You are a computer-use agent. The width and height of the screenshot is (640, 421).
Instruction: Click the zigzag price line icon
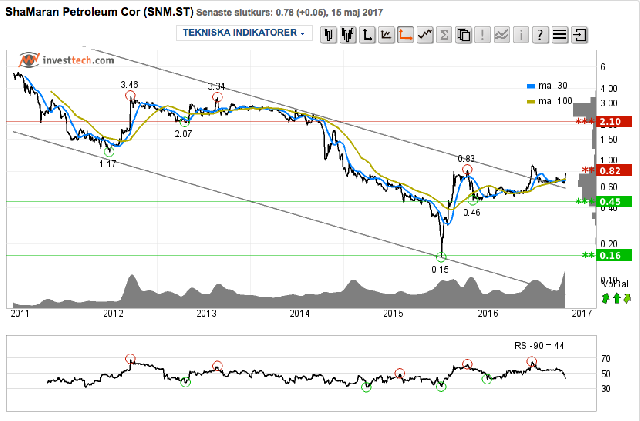425,35
